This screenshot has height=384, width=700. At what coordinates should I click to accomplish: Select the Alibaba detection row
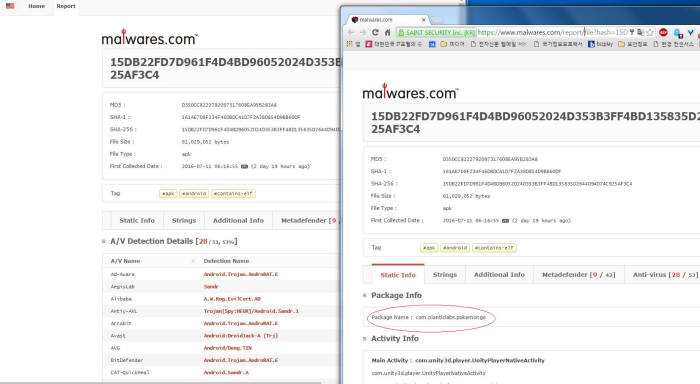221,299
